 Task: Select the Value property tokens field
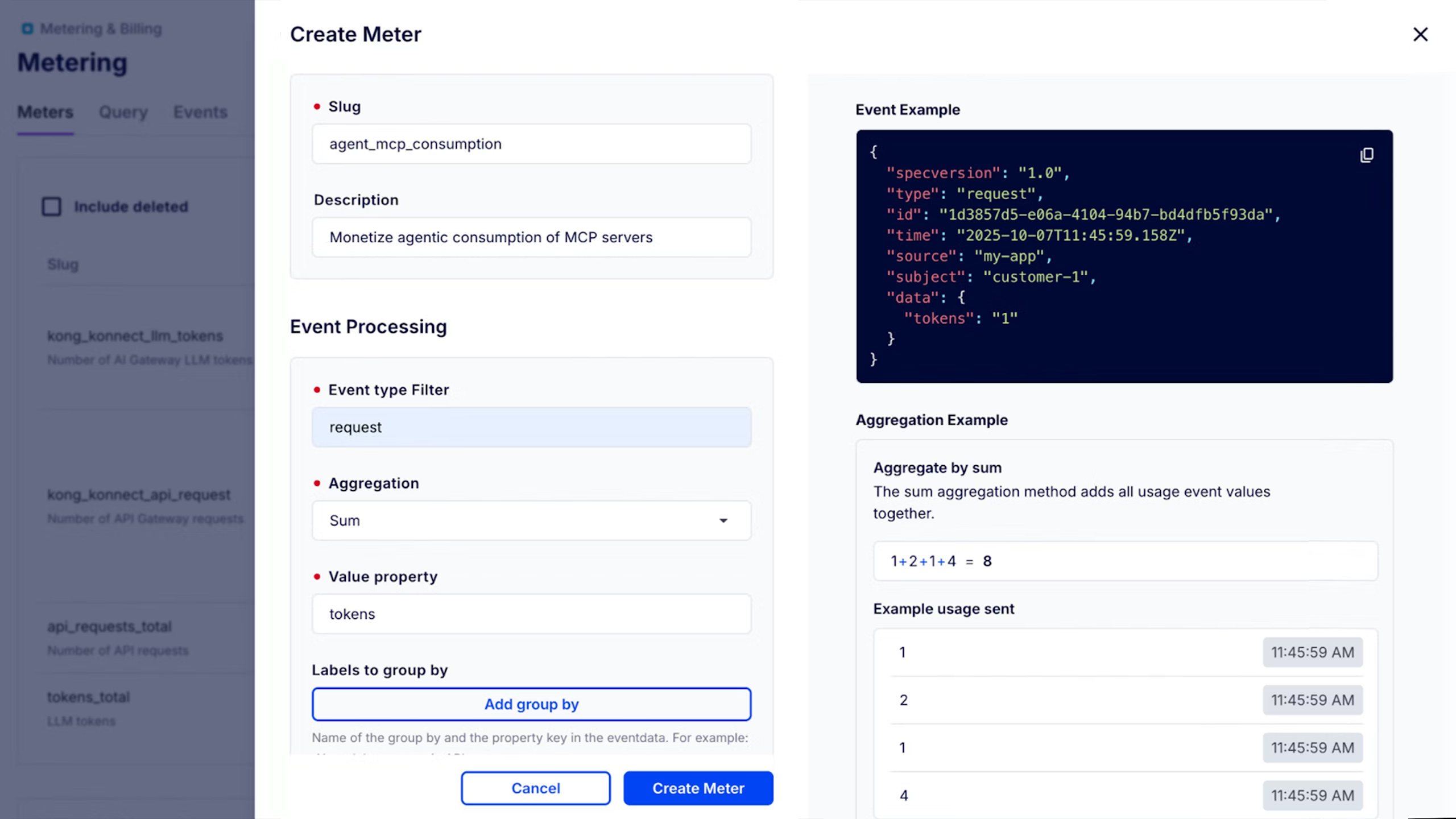tap(531, 614)
